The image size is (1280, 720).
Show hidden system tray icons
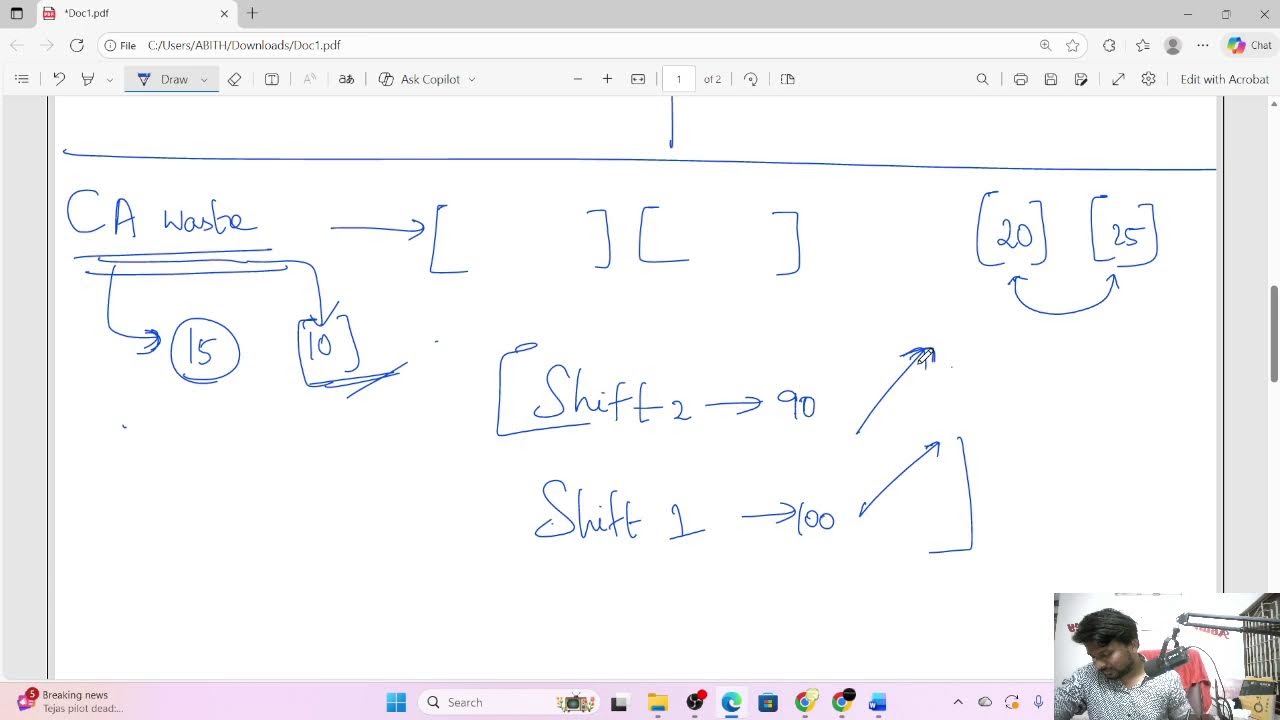[x=958, y=702]
